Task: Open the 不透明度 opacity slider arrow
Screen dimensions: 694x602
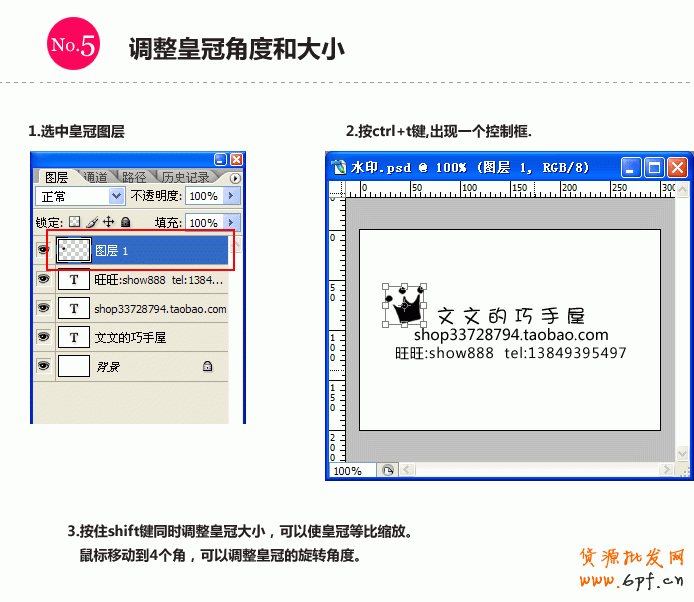Action: [x=232, y=196]
